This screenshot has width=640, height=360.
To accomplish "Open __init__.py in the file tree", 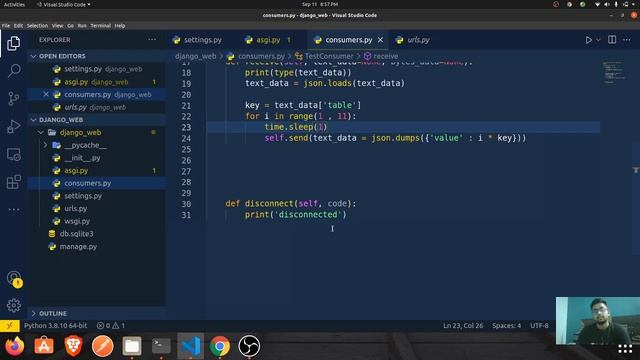I will 82,158.
